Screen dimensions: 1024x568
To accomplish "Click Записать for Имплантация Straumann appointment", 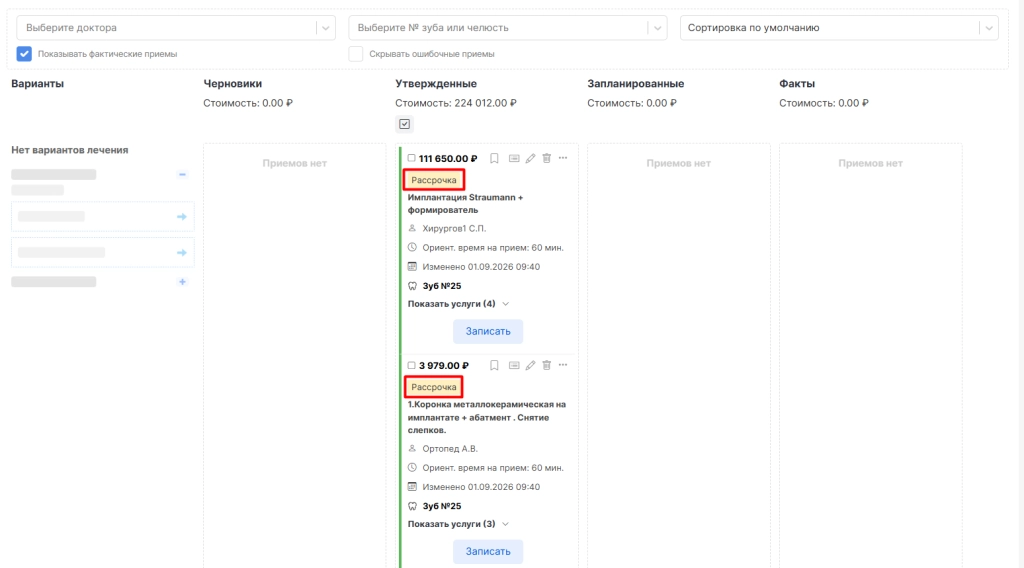I will click(x=488, y=331).
